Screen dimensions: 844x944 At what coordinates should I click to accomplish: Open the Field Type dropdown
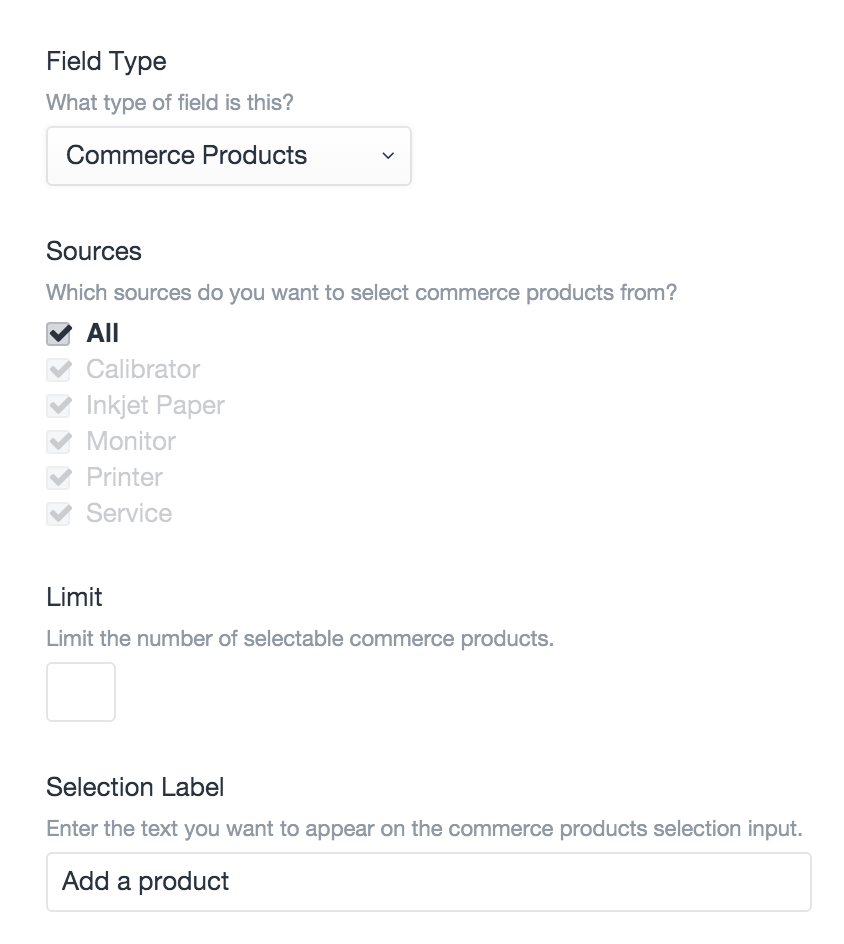click(x=228, y=156)
